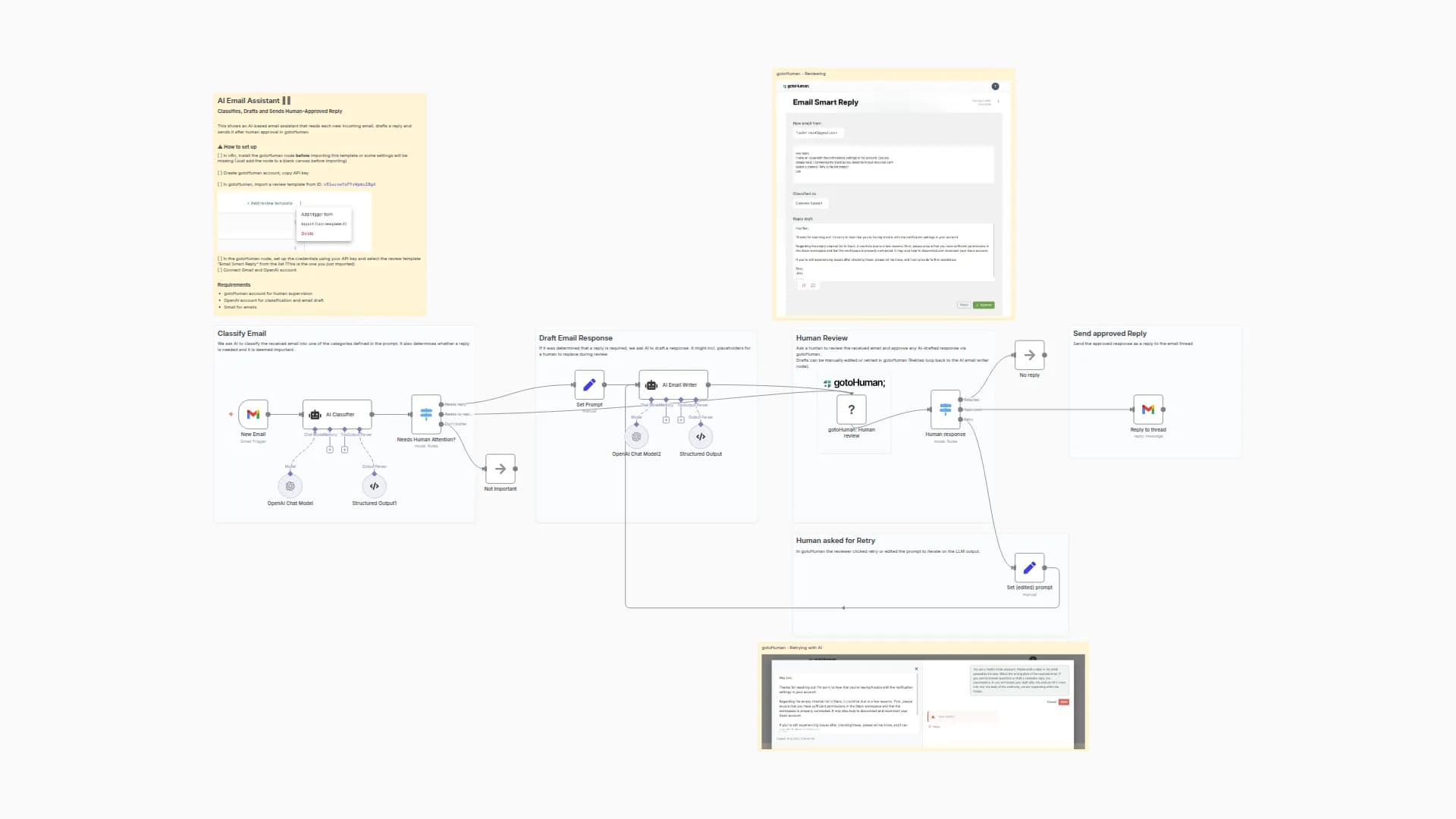Open the AI Email Writer node
1456x819 pixels.
(x=673, y=384)
